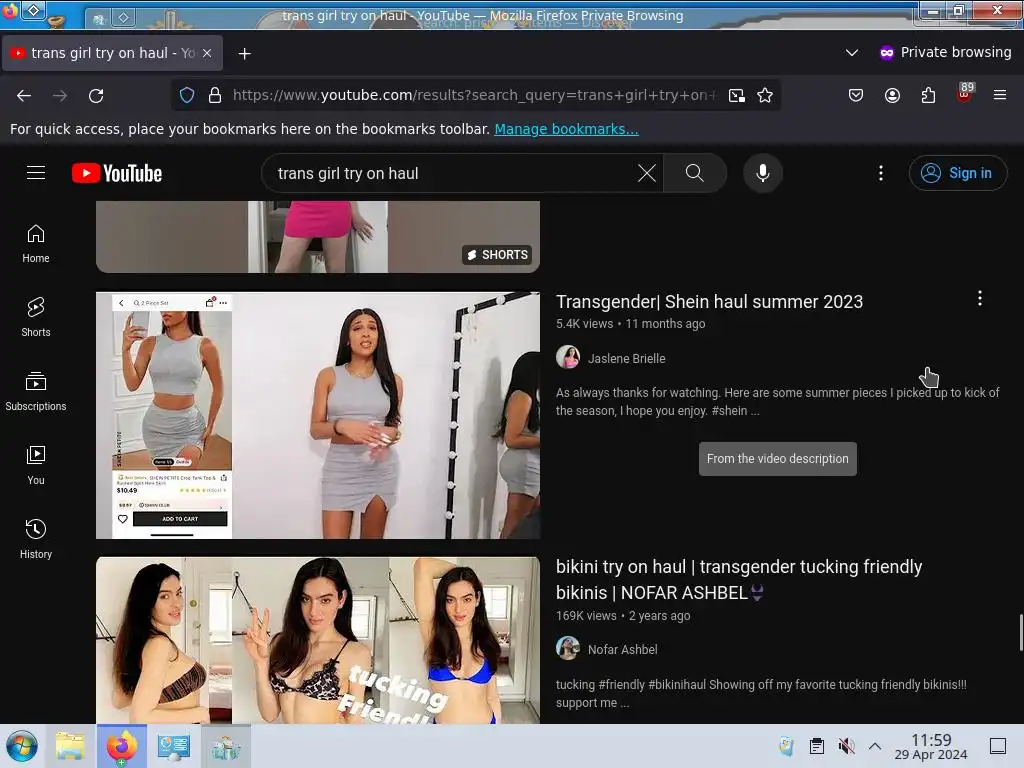1024x768 pixels.
Task: Open more options for Shein haul video
Action: [x=980, y=298]
